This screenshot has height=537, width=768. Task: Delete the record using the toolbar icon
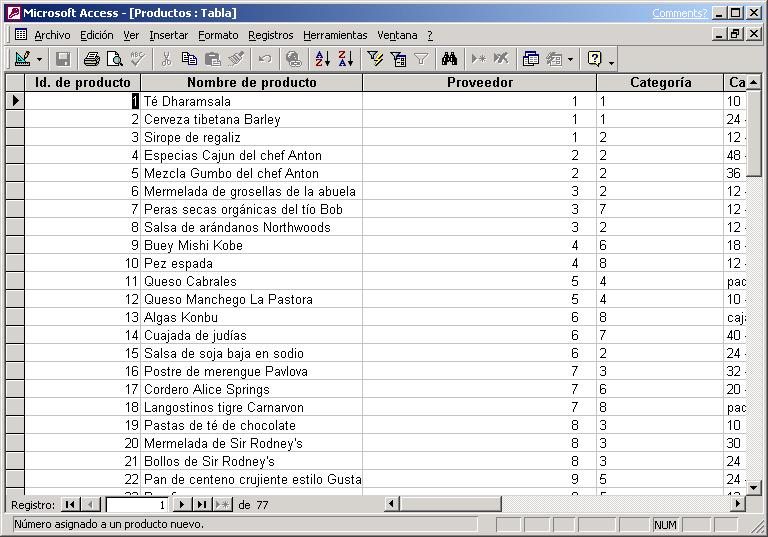[x=501, y=59]
